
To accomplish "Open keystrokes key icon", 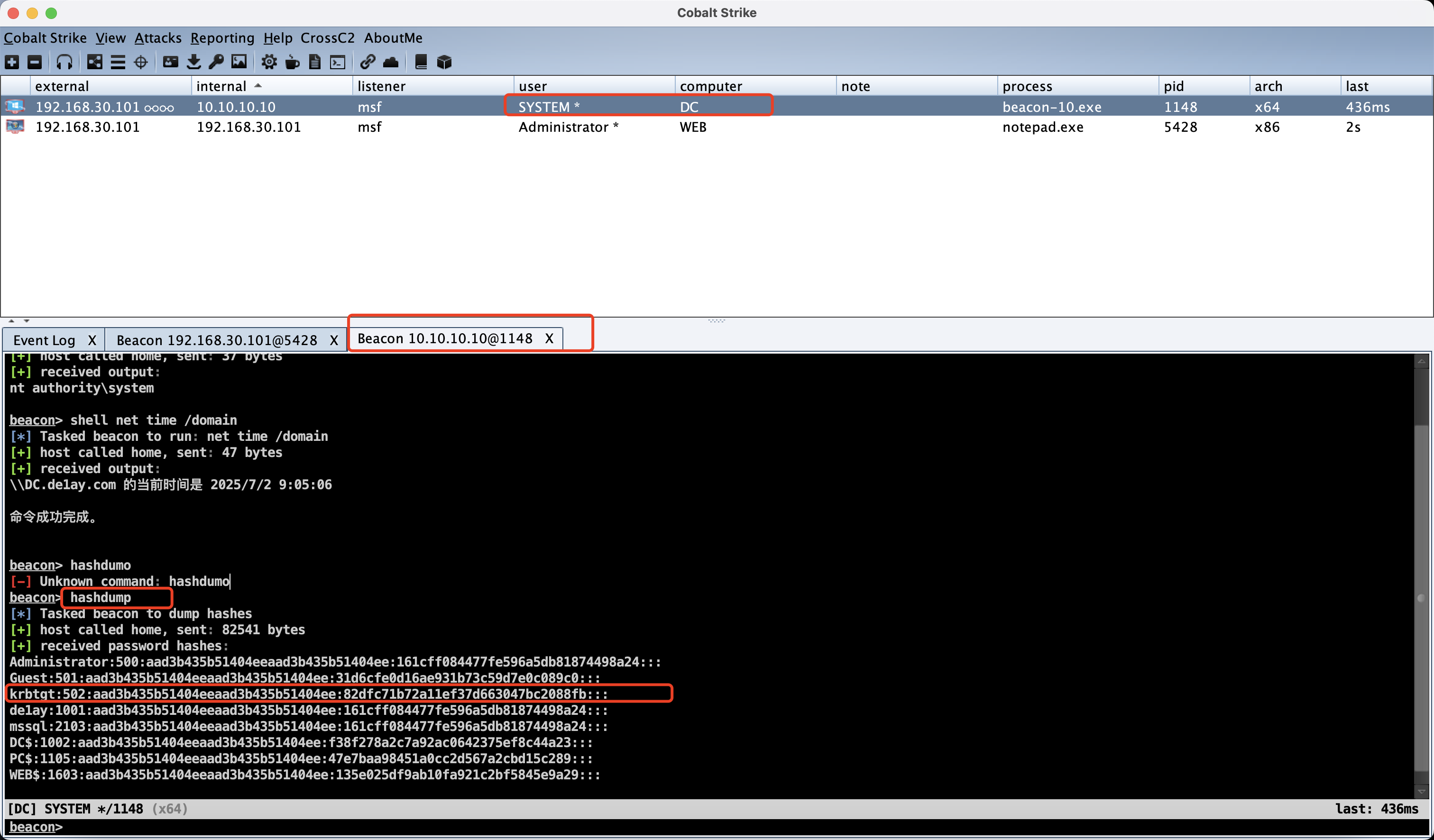I will point(216,62).
